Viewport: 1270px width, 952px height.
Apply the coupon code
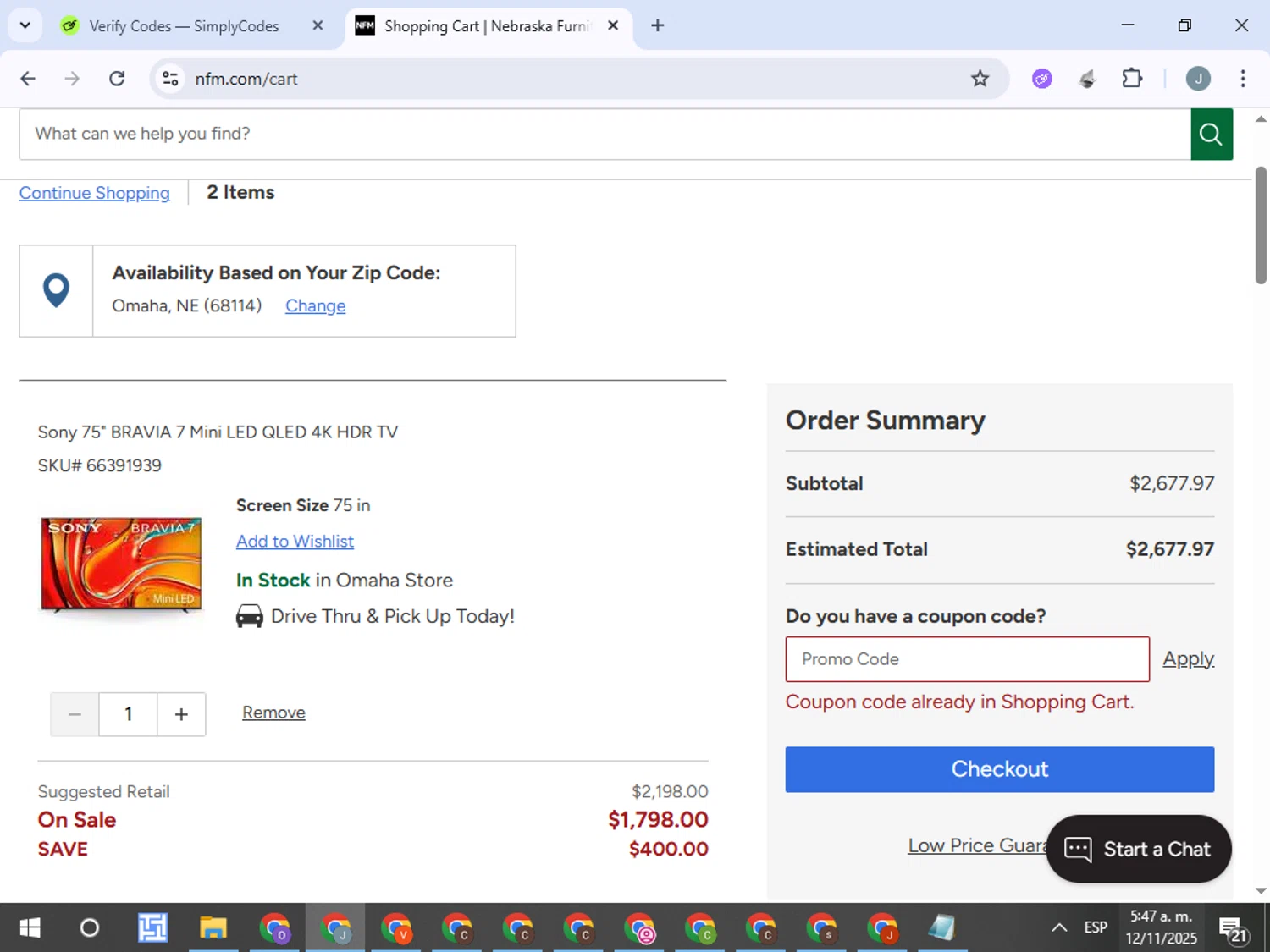pos(1188,658)
